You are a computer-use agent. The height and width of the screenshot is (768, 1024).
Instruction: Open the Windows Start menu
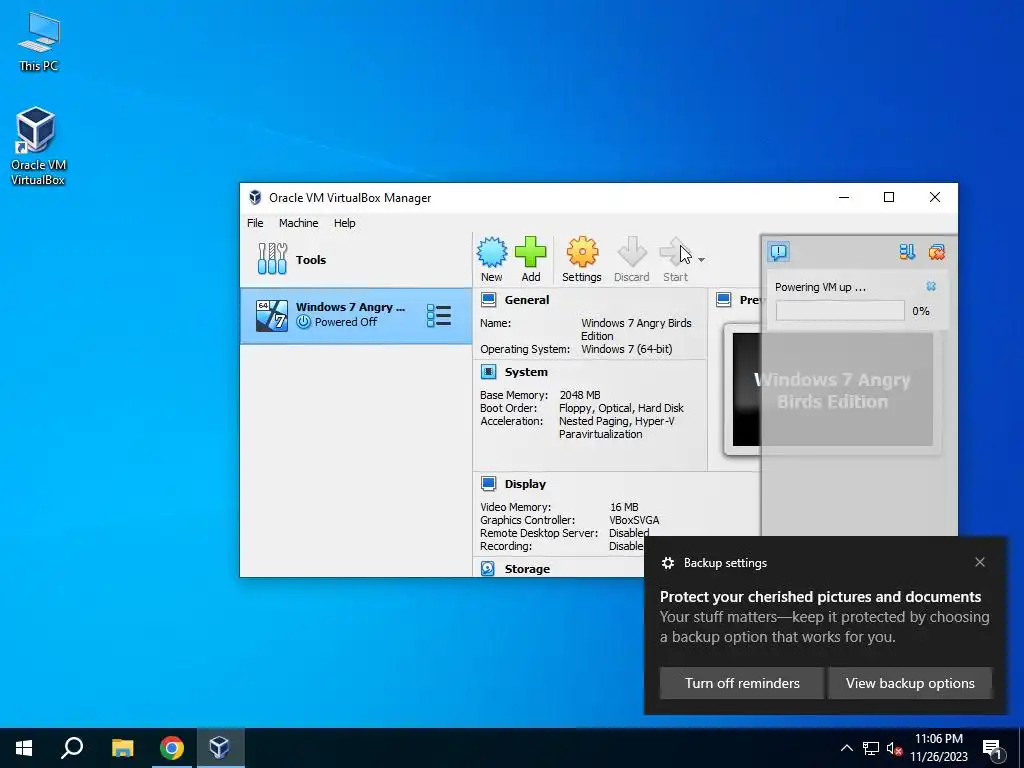click(x=24, y=748)
